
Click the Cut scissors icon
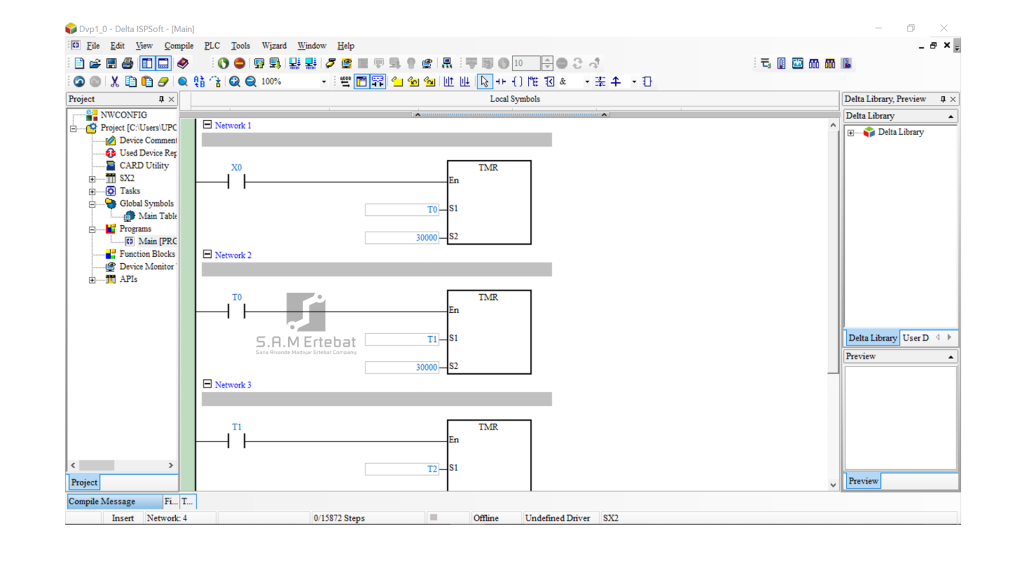[115, 82]
